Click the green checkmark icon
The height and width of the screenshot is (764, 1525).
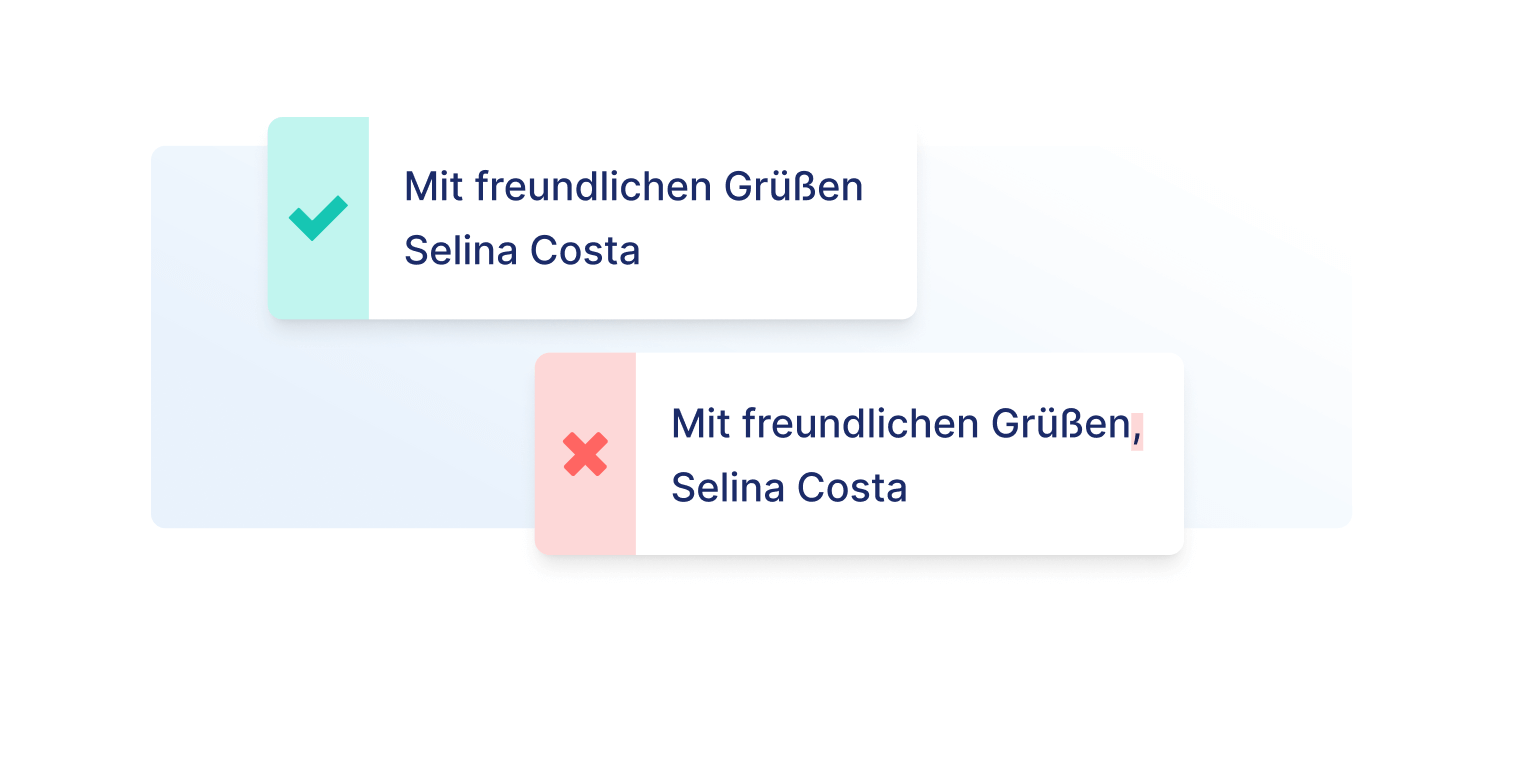pos(318,217)
